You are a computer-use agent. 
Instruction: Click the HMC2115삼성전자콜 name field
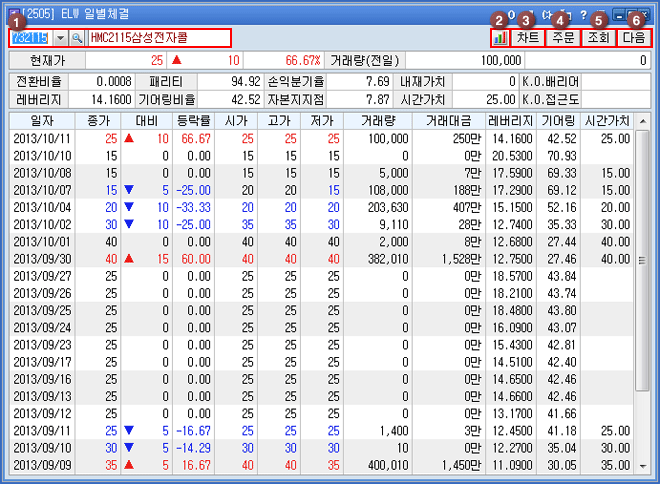pos(158,37)
